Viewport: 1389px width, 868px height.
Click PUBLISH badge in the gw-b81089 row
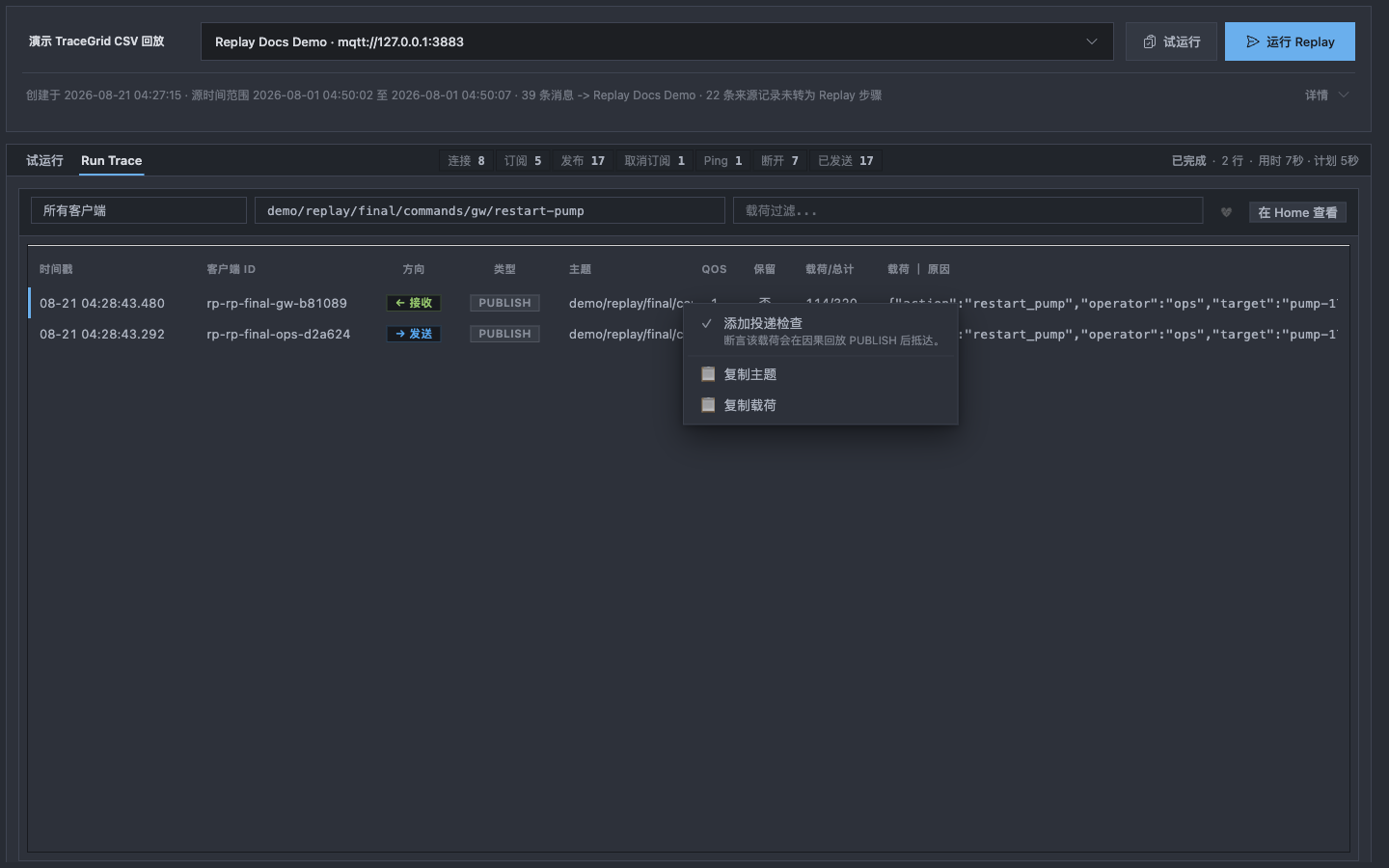click(x=504, y=303)
